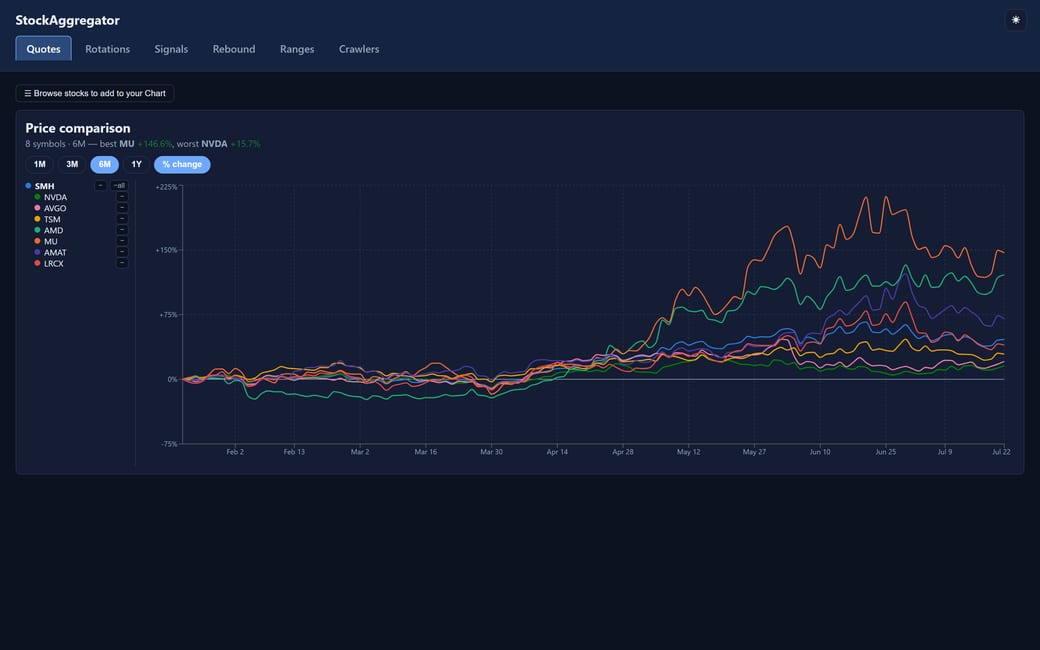Open the Quotes tab
This screenshot has width=1040, height=650.
(44, 49)
